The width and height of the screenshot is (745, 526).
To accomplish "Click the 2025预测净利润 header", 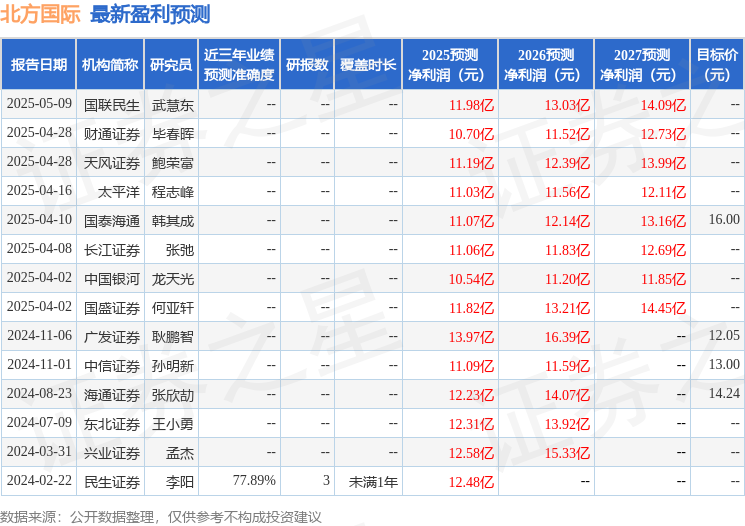I will 450,65.
